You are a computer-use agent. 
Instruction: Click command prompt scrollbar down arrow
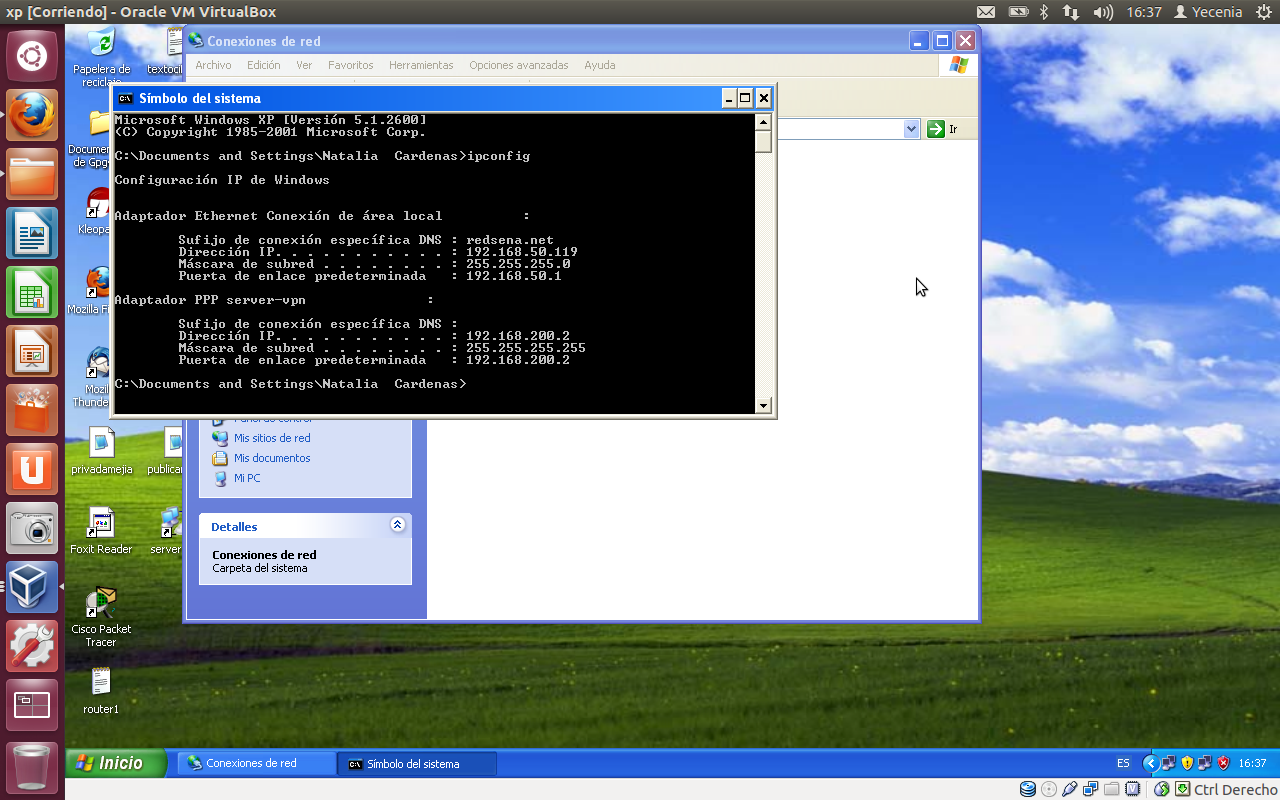coord(764,405)
